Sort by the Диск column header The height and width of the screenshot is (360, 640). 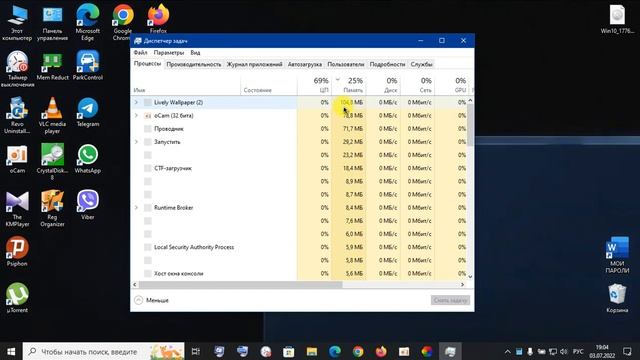pos(384,85)
